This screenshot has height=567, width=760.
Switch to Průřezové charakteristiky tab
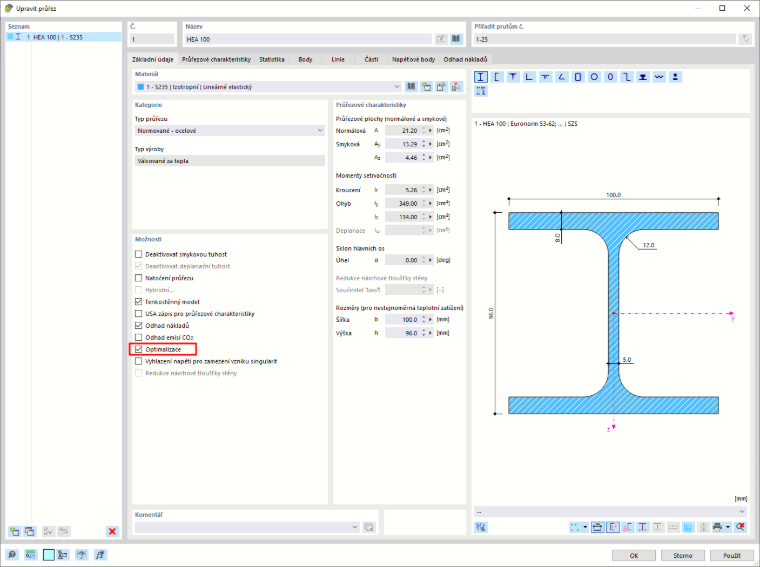point(216,59)
